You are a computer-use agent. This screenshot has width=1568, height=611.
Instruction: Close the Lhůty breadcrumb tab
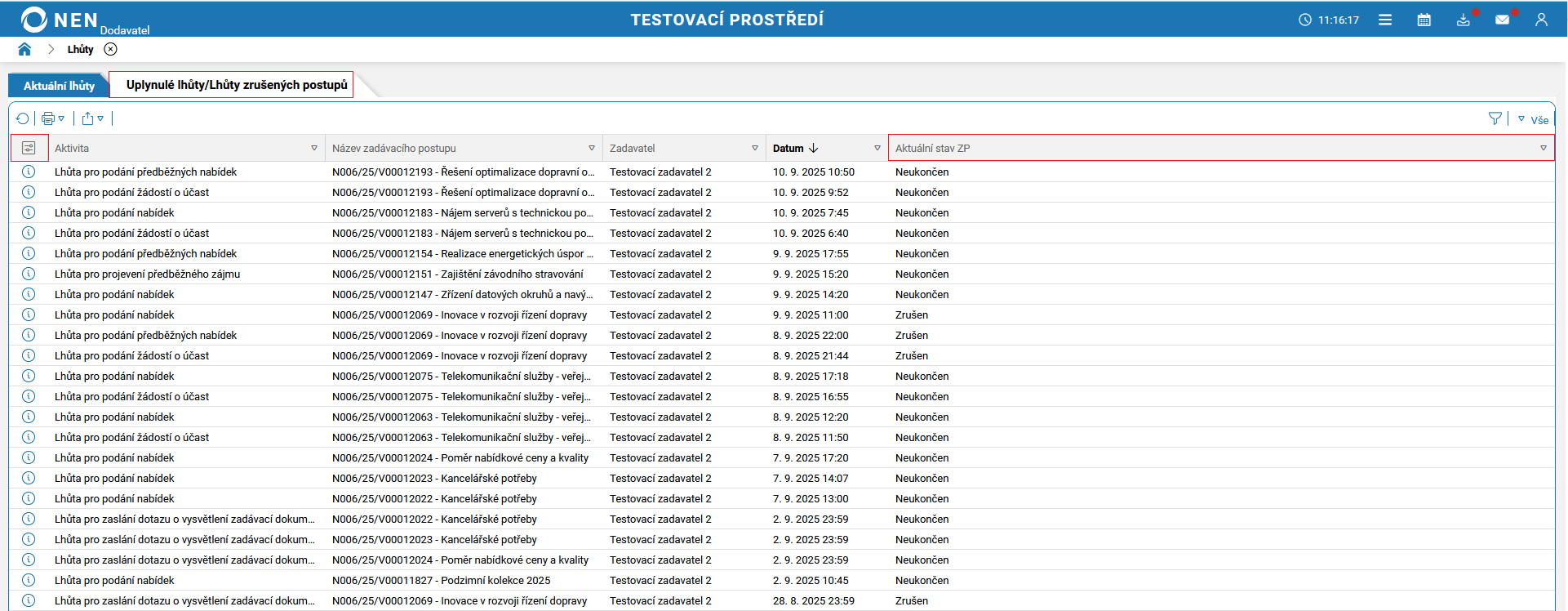(111, 49)
